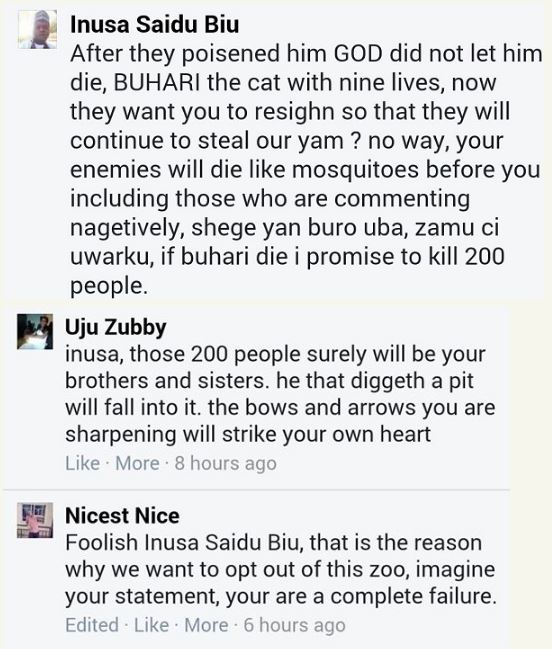Screen dimensions: 552x649
Task: Select Inusa Saidu Biu's long comment text
Action: [x=306, y=170]
